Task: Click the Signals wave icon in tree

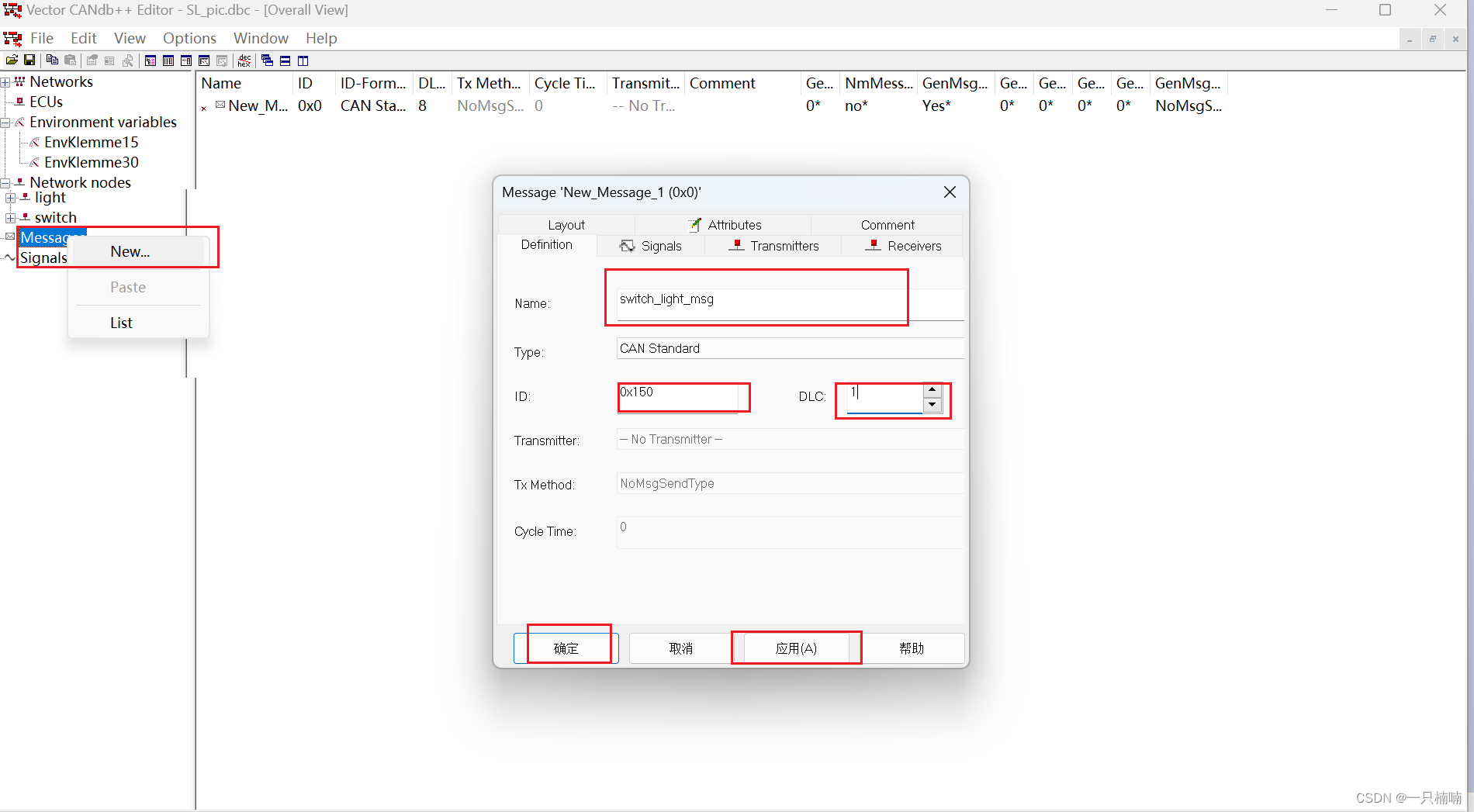Action: (x=10, y=257)
